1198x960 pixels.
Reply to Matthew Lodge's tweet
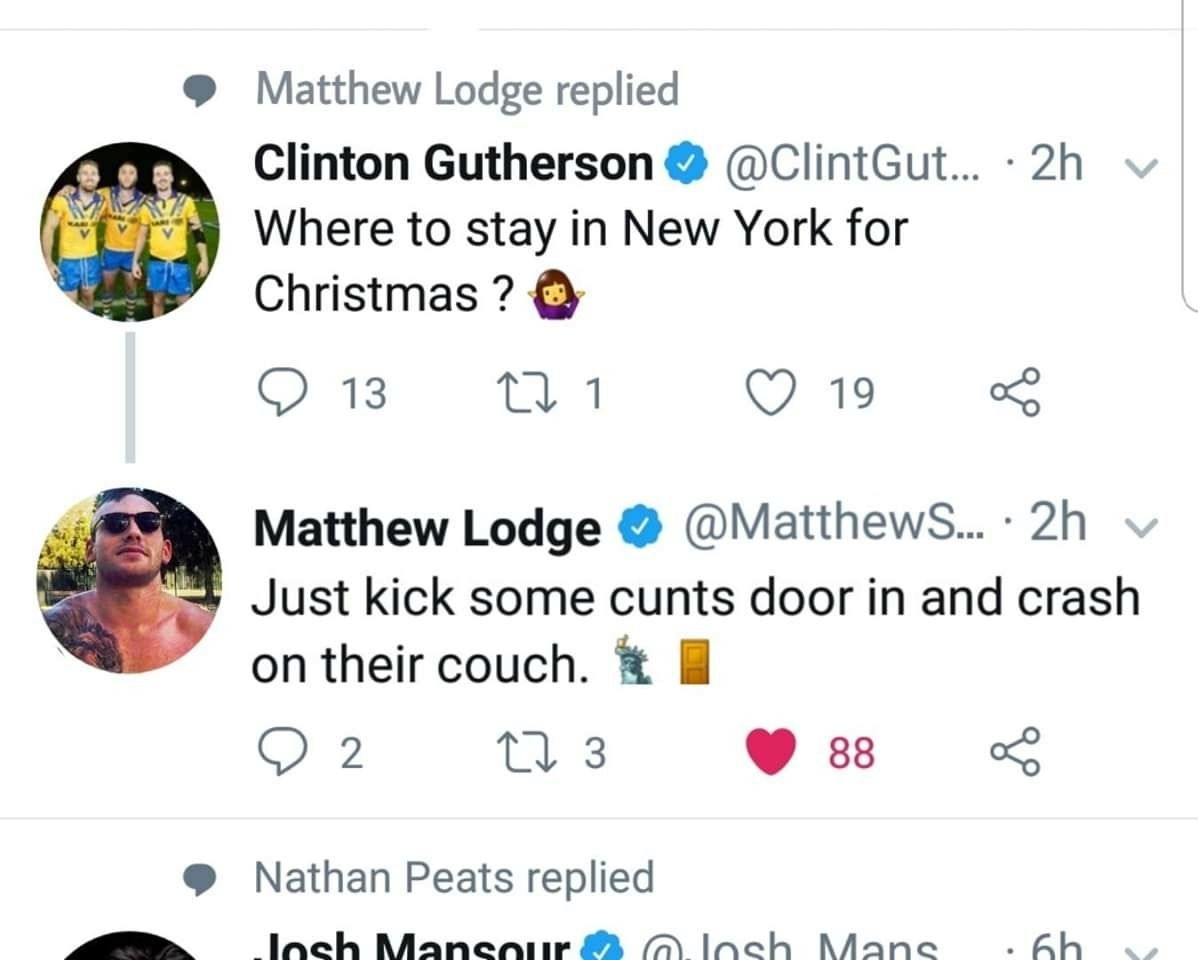(283, 751)
